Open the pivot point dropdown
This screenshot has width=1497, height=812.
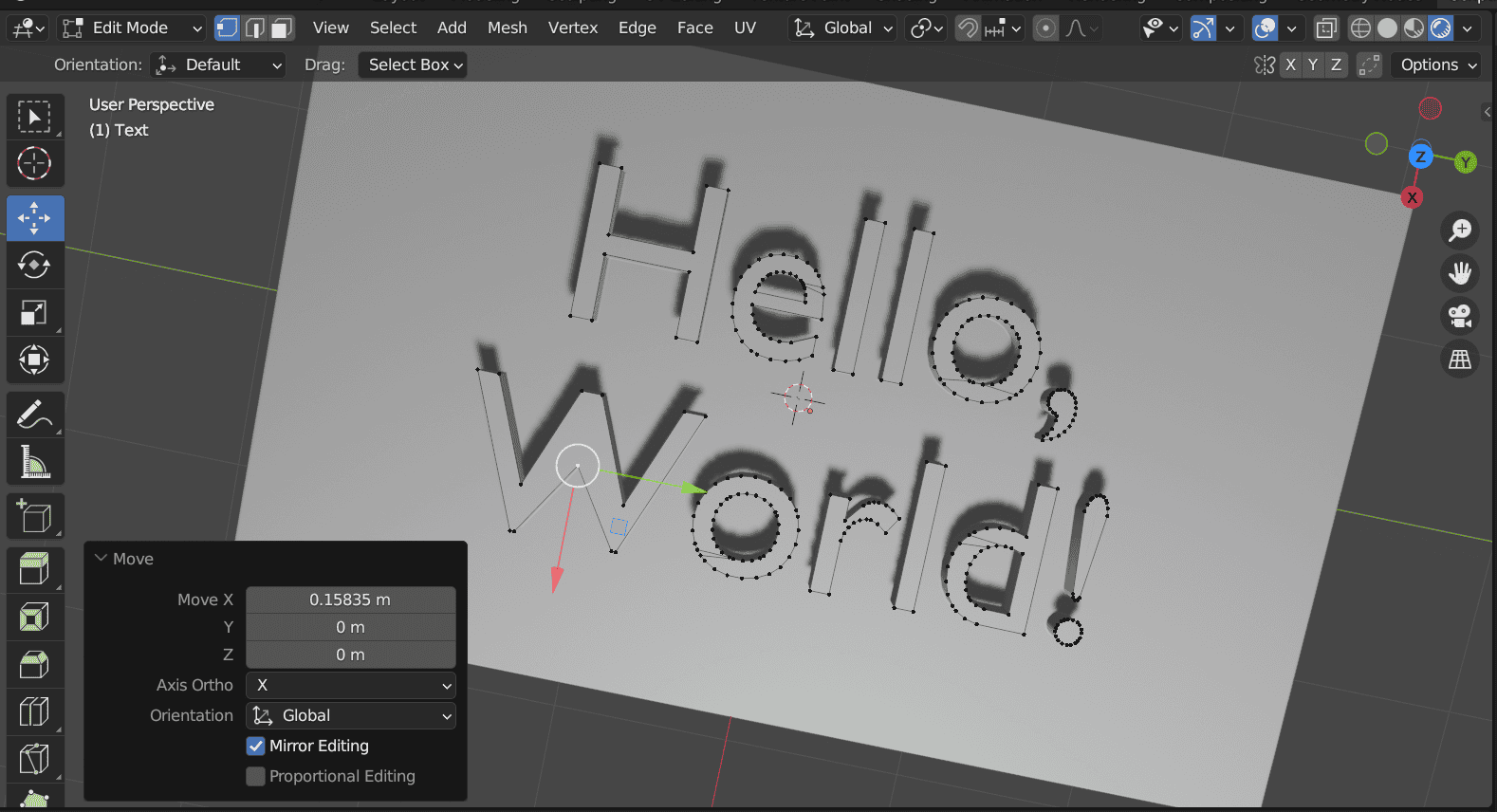coord(926,28)
